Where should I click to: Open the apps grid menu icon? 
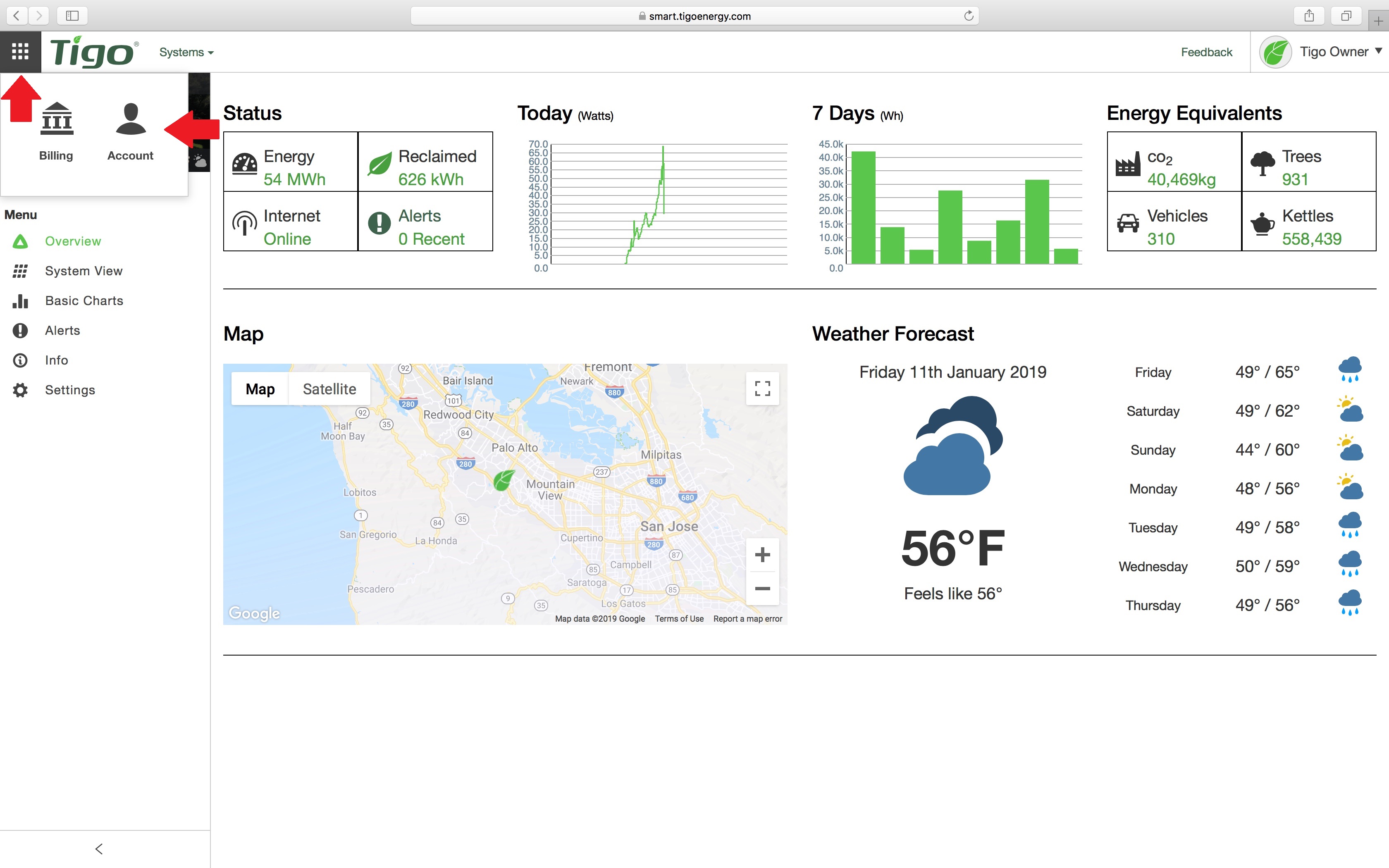click(x=20, y=52)
